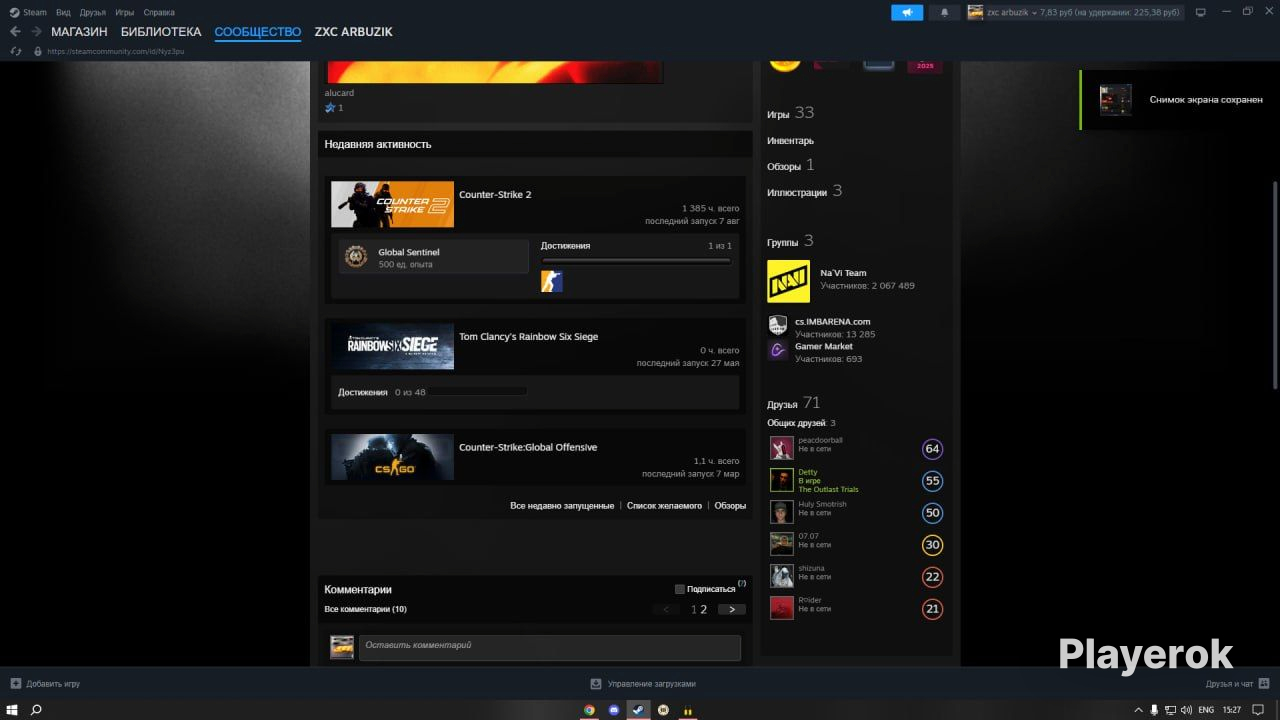
Task: Open Friends and Chat icon
Action: (x=1264, y=684)
